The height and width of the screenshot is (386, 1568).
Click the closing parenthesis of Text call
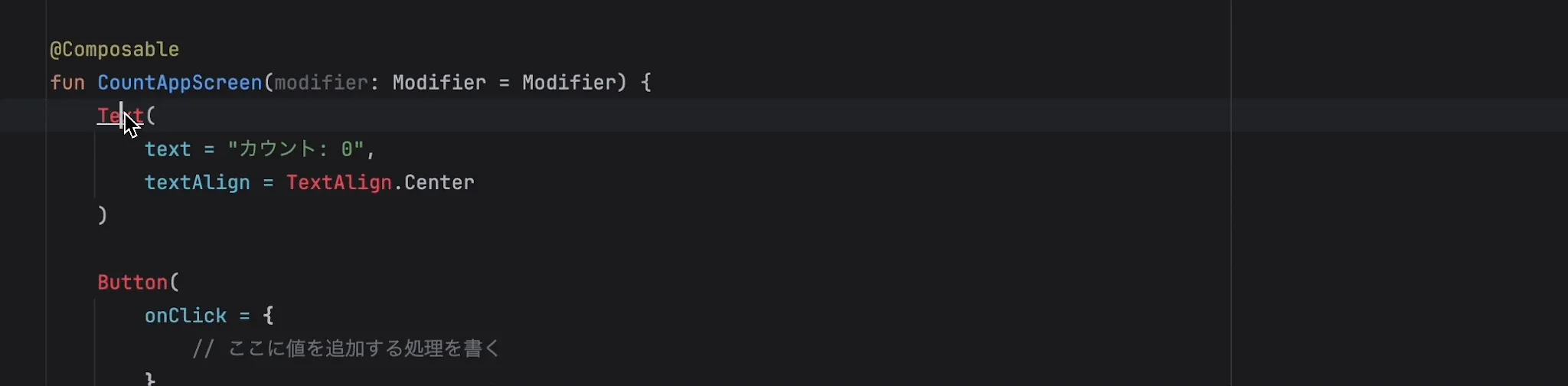[x=103, y=216]
